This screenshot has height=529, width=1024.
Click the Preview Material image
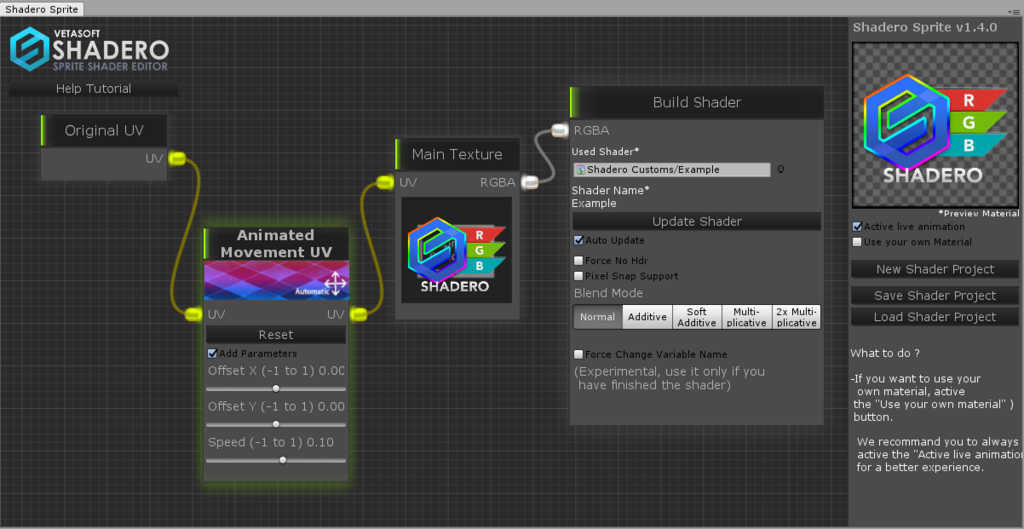coord(935,125)
